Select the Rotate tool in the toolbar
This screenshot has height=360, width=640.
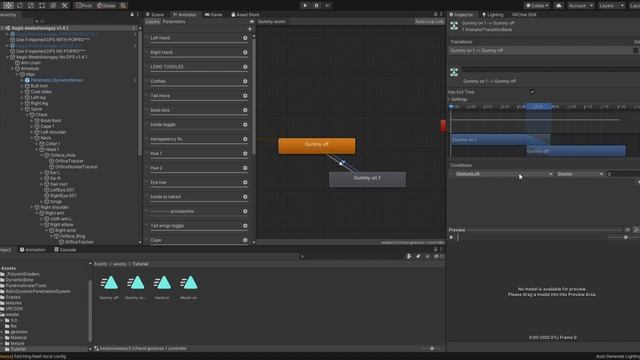[20, 6]
